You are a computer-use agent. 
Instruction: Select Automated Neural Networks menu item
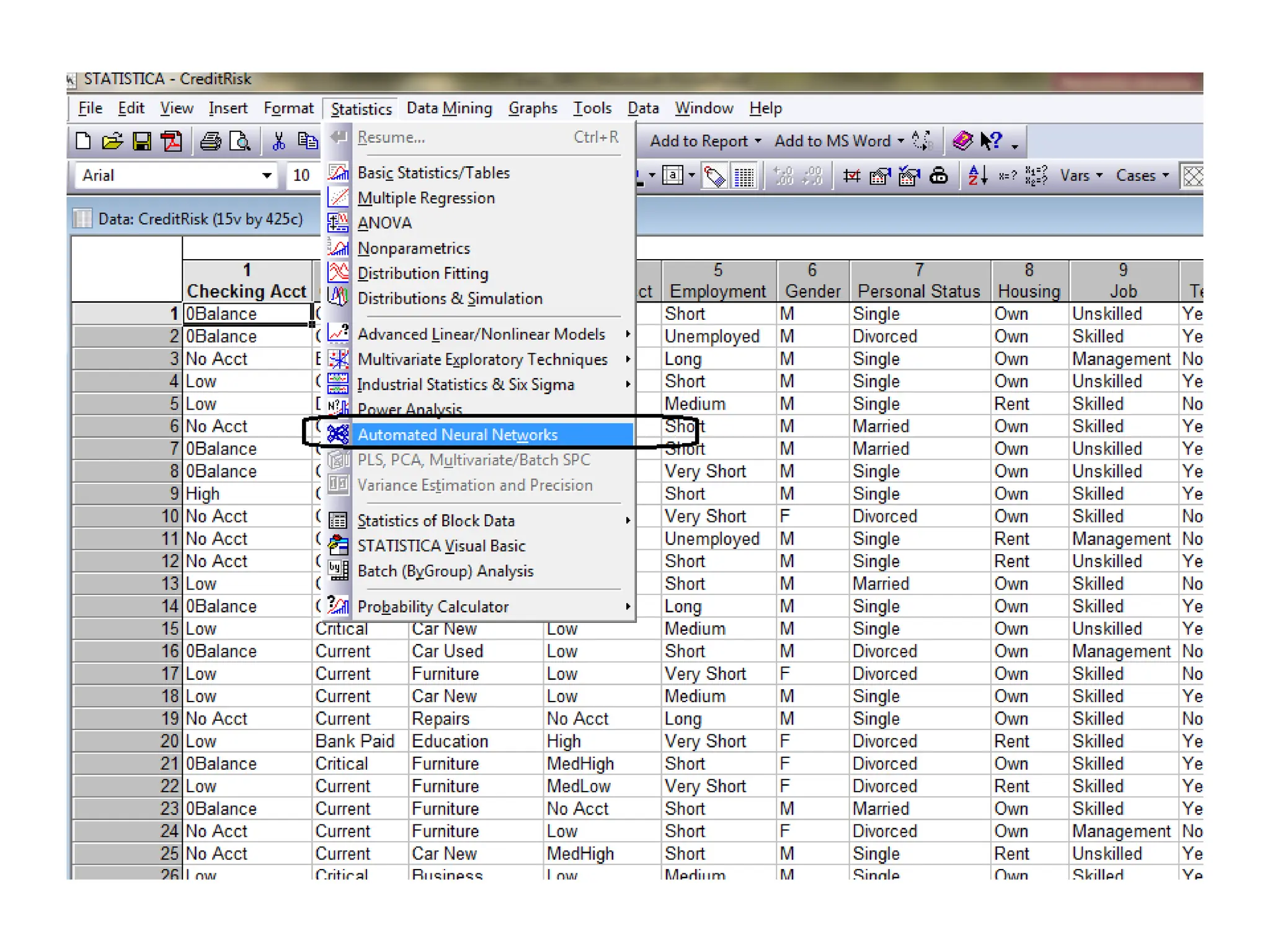click(x=458, y=434)
